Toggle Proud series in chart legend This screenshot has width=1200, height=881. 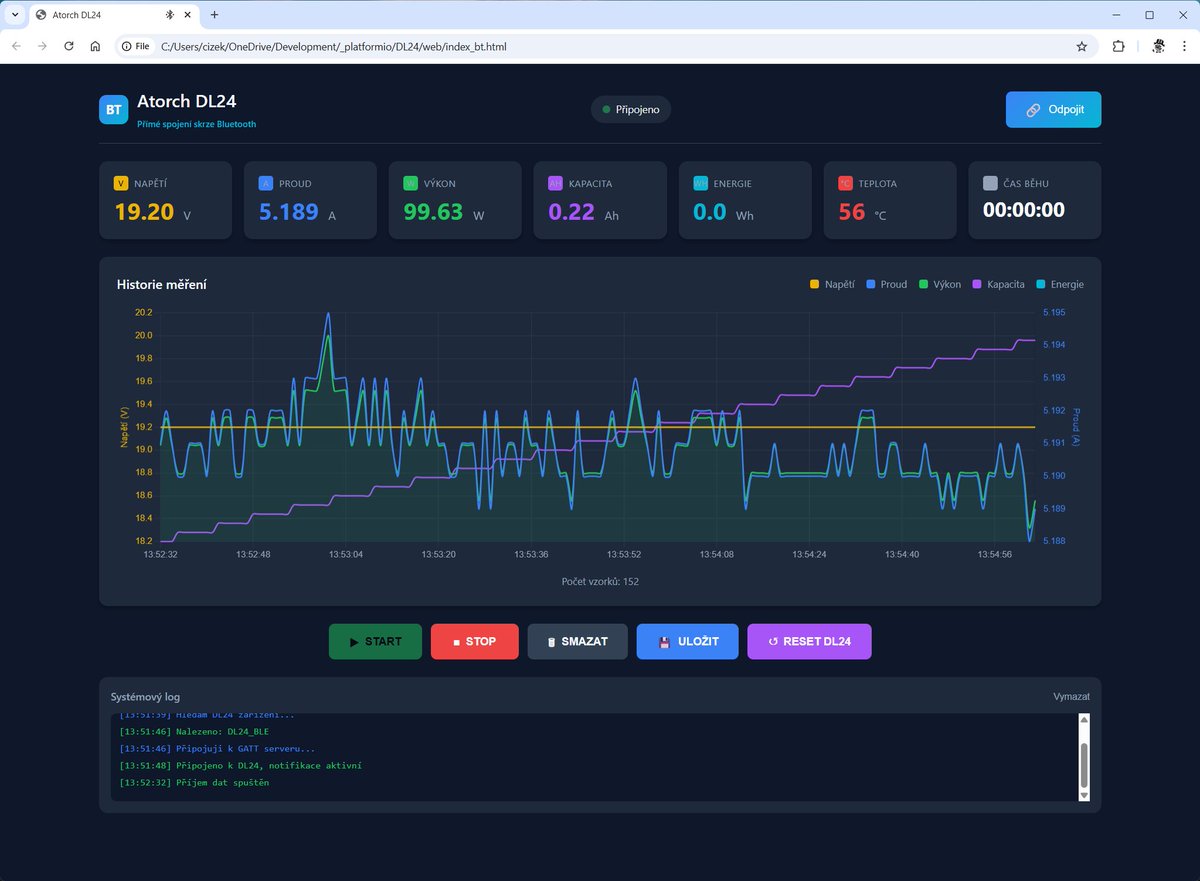pos(886,284)
